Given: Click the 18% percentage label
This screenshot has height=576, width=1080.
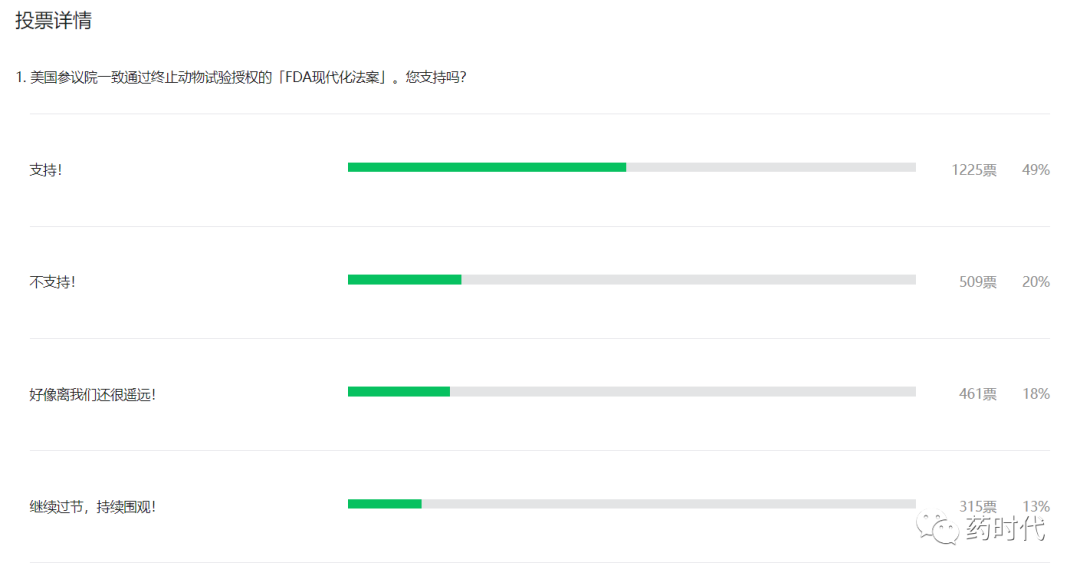Looking at the screenshot, I should [x=1036, y=394].
